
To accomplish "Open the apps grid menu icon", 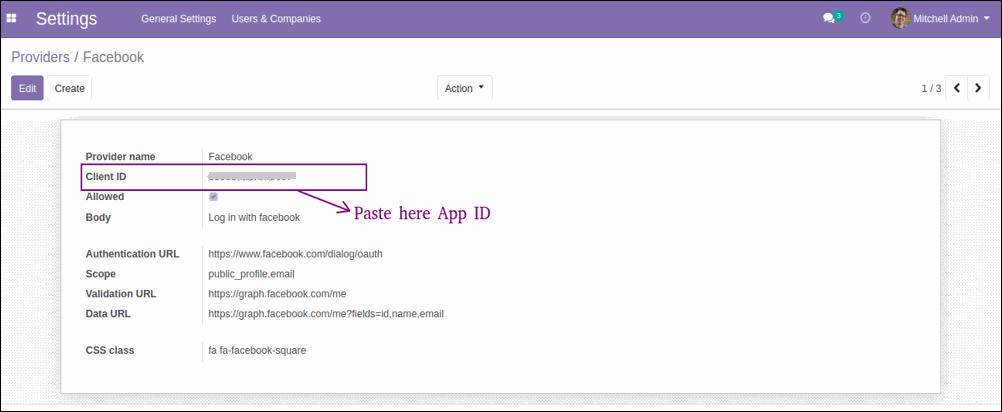I will point(11,19).
